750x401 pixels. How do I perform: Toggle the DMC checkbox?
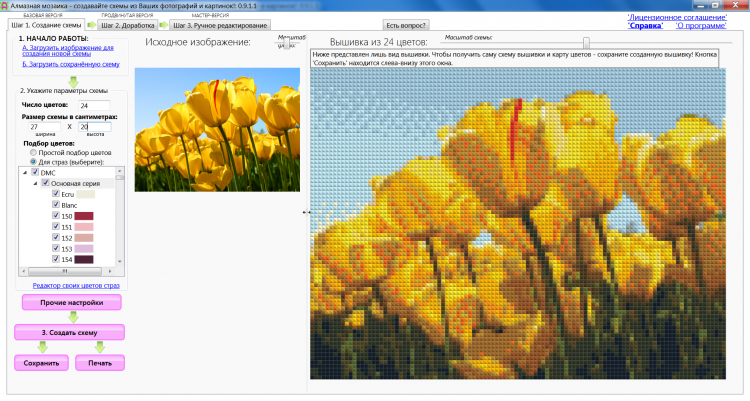35,172
